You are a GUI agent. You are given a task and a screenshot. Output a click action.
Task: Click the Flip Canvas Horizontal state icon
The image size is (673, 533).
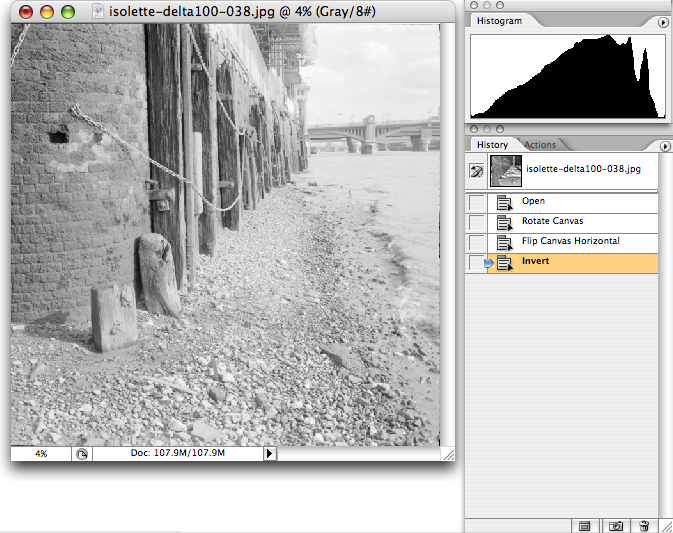click(504, 243)
